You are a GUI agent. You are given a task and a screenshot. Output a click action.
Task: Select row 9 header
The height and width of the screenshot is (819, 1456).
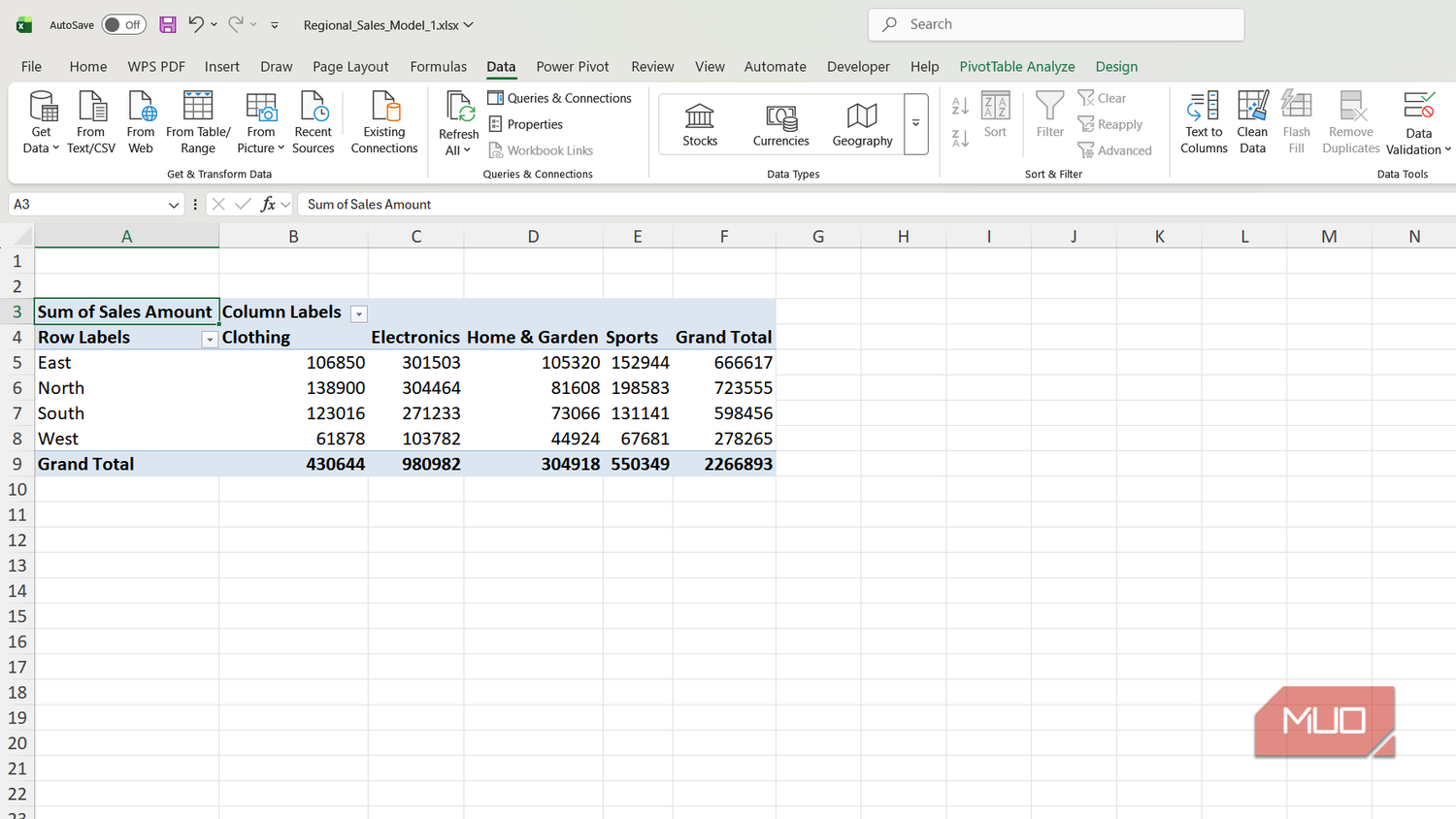point(17,464)
